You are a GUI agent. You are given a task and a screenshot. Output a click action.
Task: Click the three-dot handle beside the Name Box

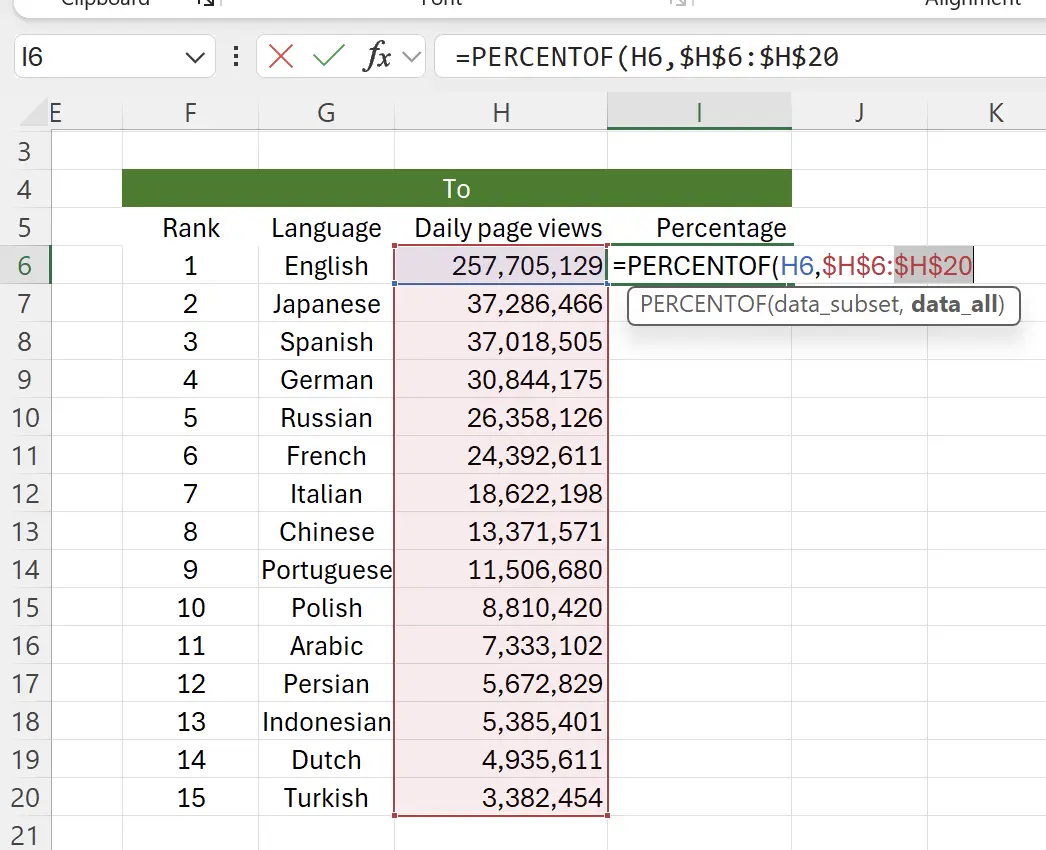pos(235,56)
